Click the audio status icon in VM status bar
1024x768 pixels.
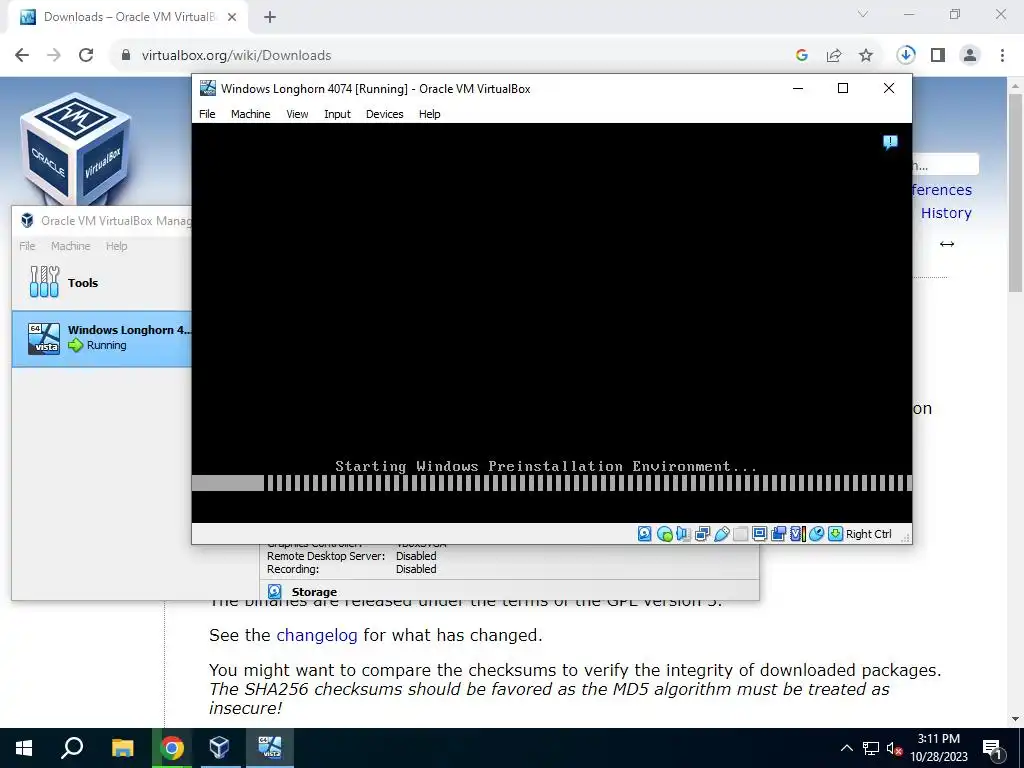pyautogui.click(x=683, y=534)
